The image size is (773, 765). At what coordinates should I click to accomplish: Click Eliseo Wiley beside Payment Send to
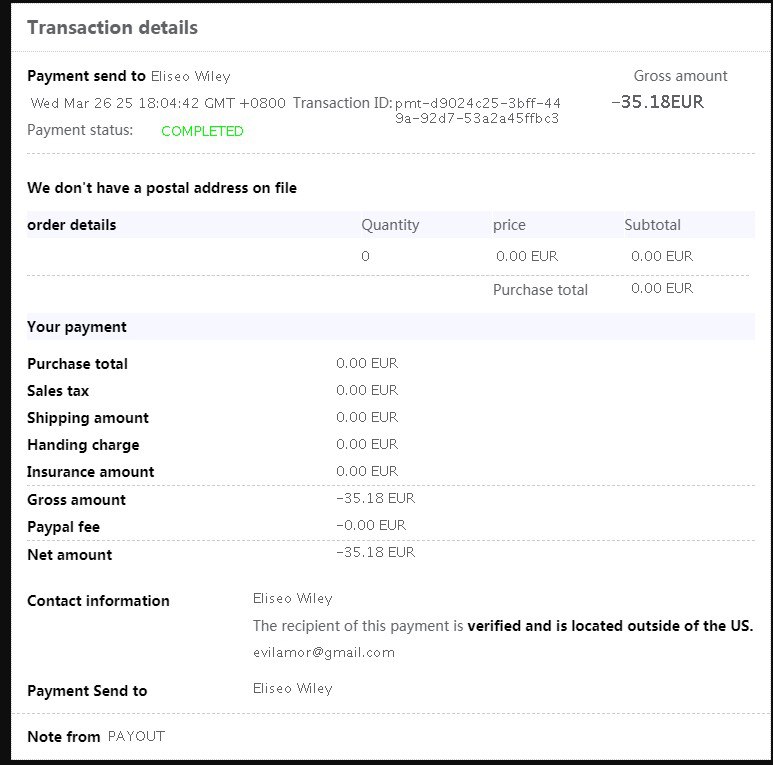tap(293, 689)
